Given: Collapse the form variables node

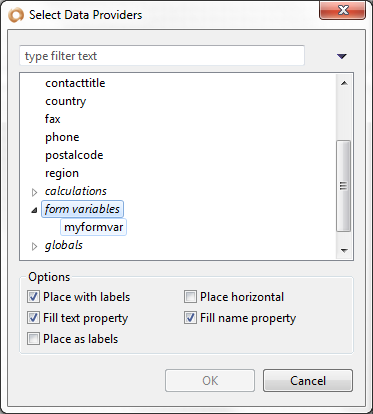Looking at the screenshot, I should point(34,210).
